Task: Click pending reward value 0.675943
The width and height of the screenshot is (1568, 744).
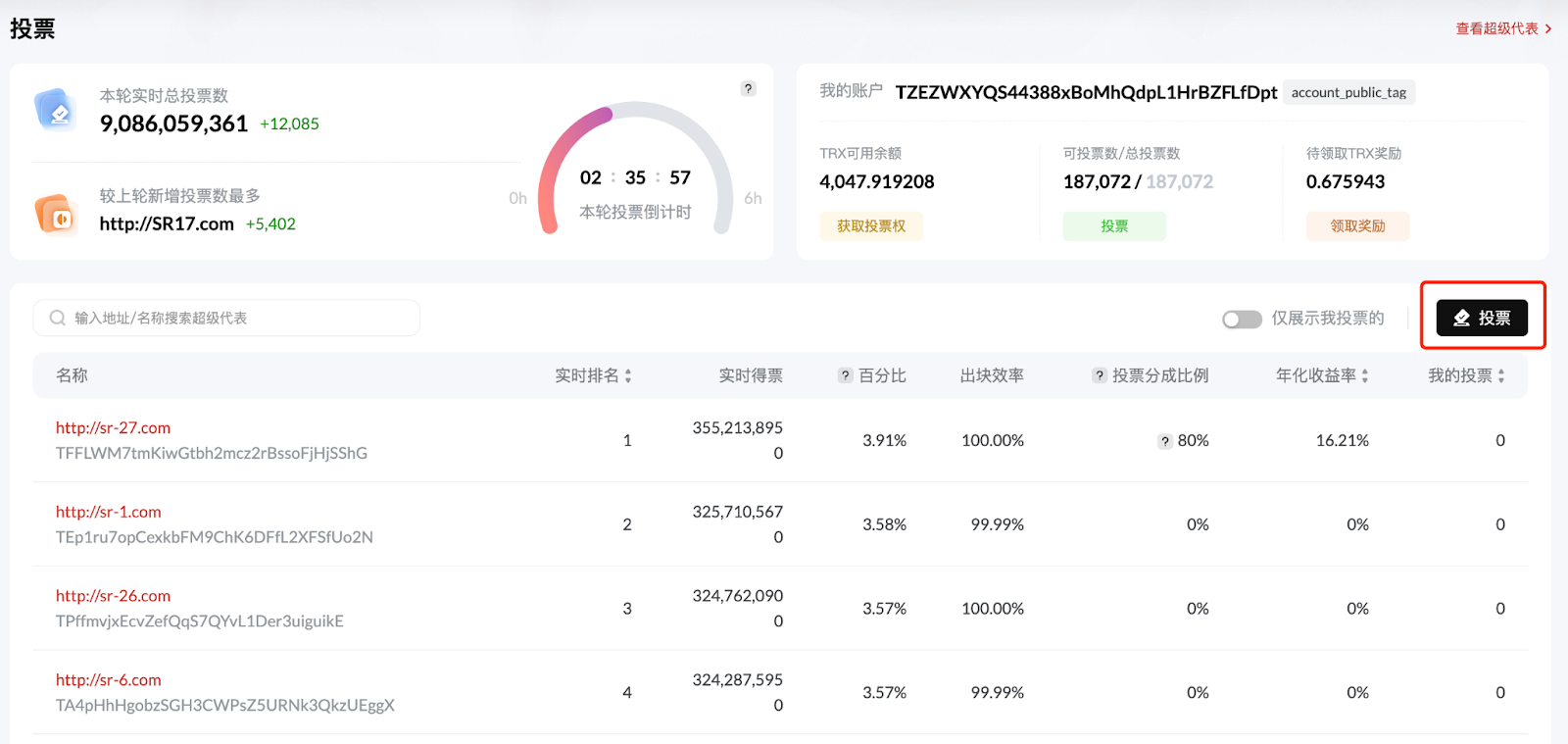Action: point(1346,181)
